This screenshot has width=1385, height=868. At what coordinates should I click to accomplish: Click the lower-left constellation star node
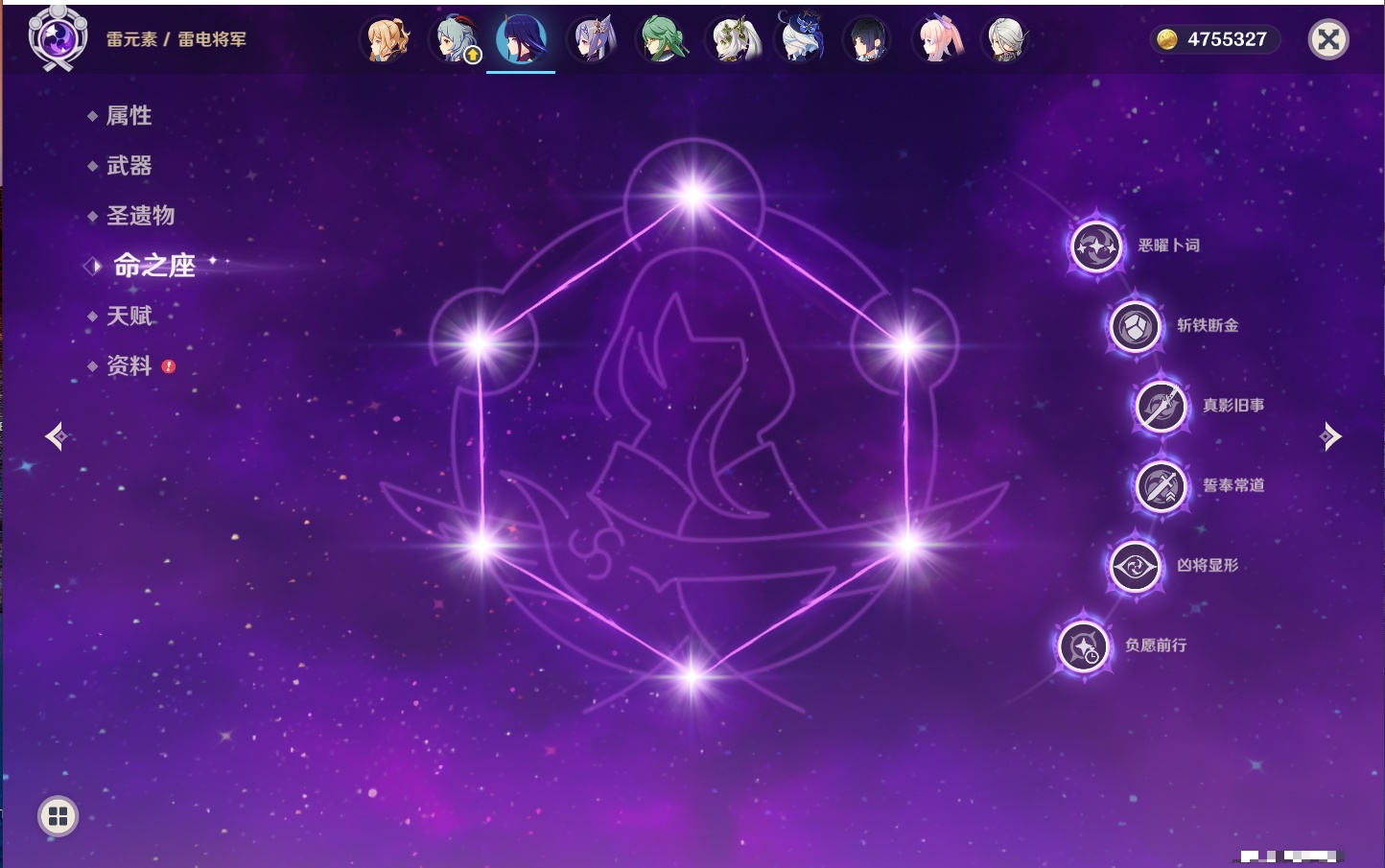(x=481, y=546)
